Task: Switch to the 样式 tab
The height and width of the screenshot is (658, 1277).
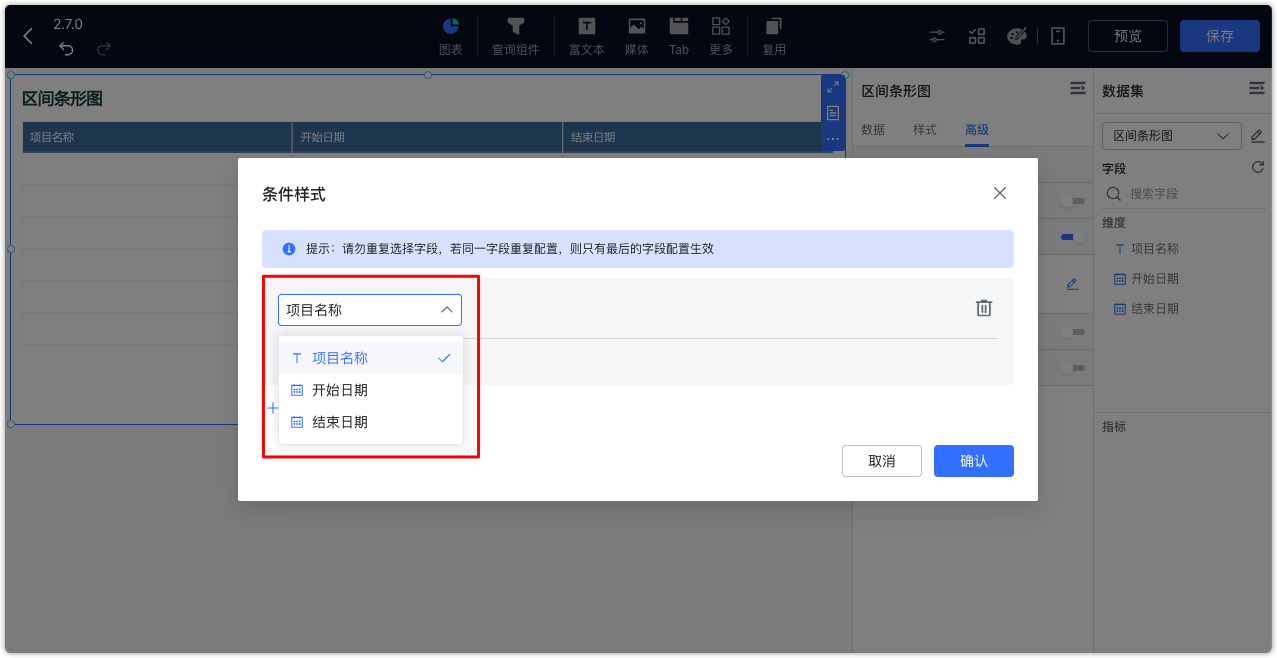Action: [923, 130]
